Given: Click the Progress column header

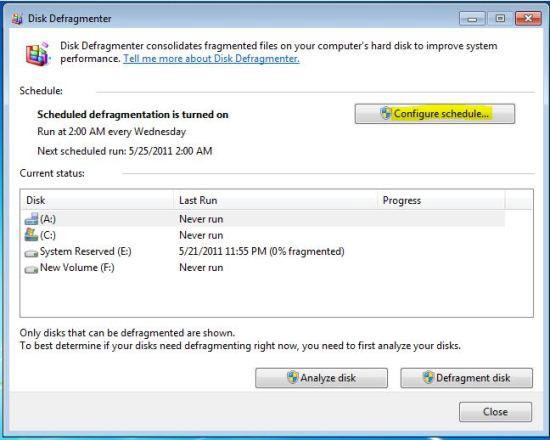Looking at the screenshot, I should coord(442,200).
